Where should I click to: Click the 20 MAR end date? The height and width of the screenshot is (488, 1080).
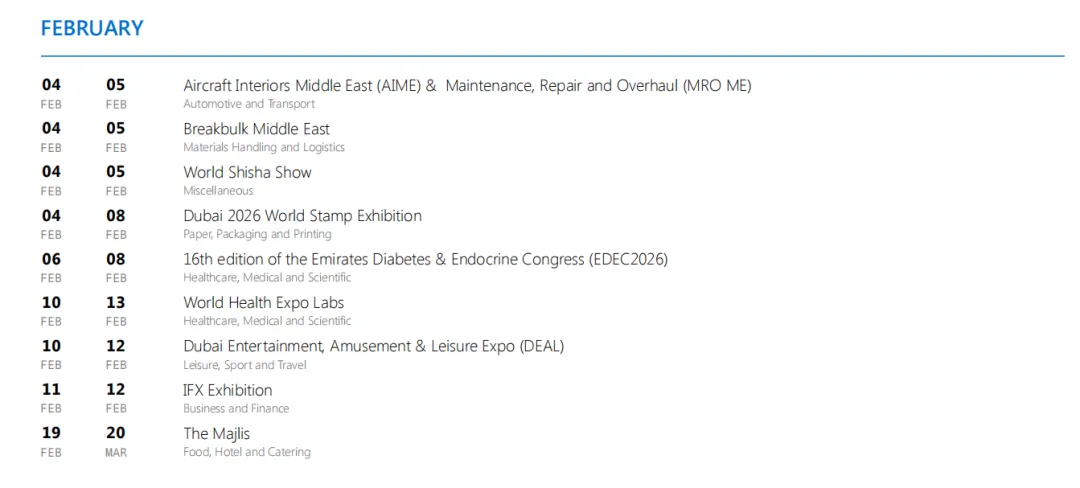[116, 440]
